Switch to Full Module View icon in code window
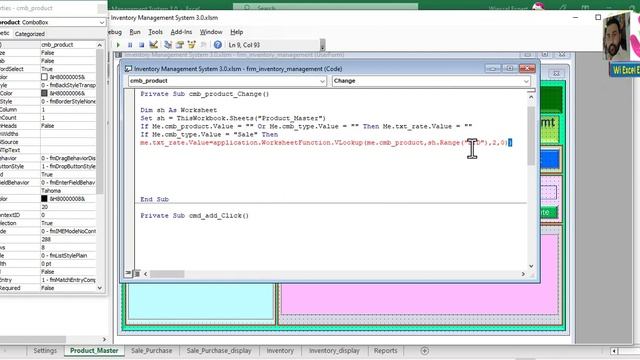Viewport: 640px width, 360px height. 137,273
